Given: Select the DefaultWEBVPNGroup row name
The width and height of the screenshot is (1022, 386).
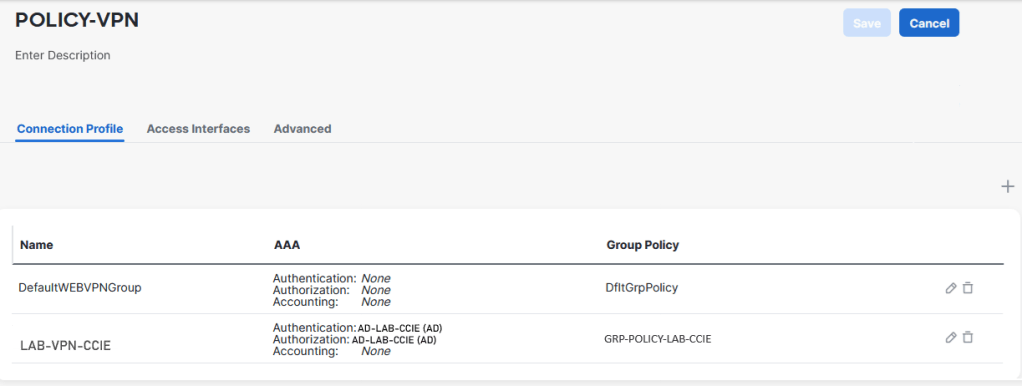Looking at the screenshot, I should coord(80,288).
